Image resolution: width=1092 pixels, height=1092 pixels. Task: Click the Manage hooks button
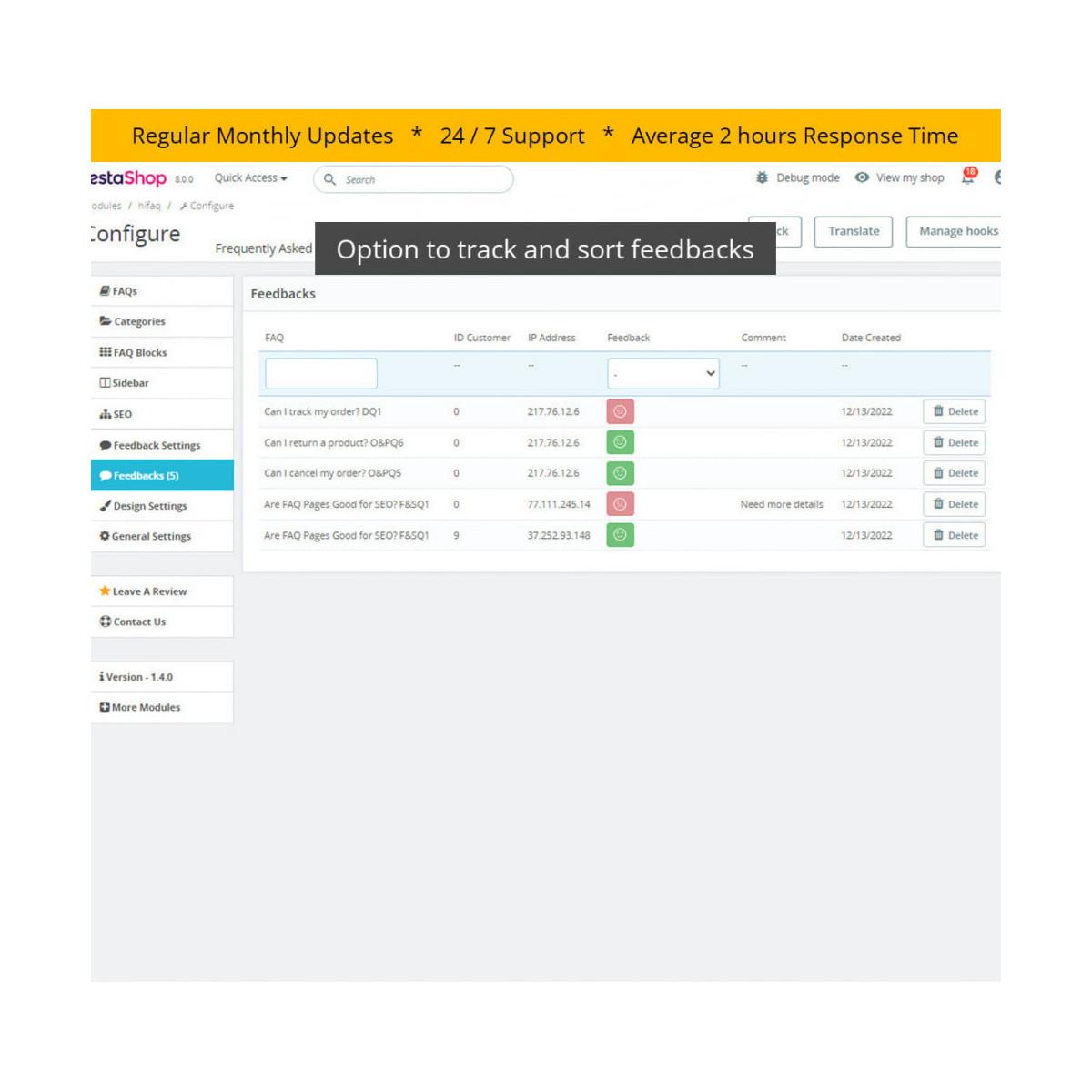click(957, 231)
